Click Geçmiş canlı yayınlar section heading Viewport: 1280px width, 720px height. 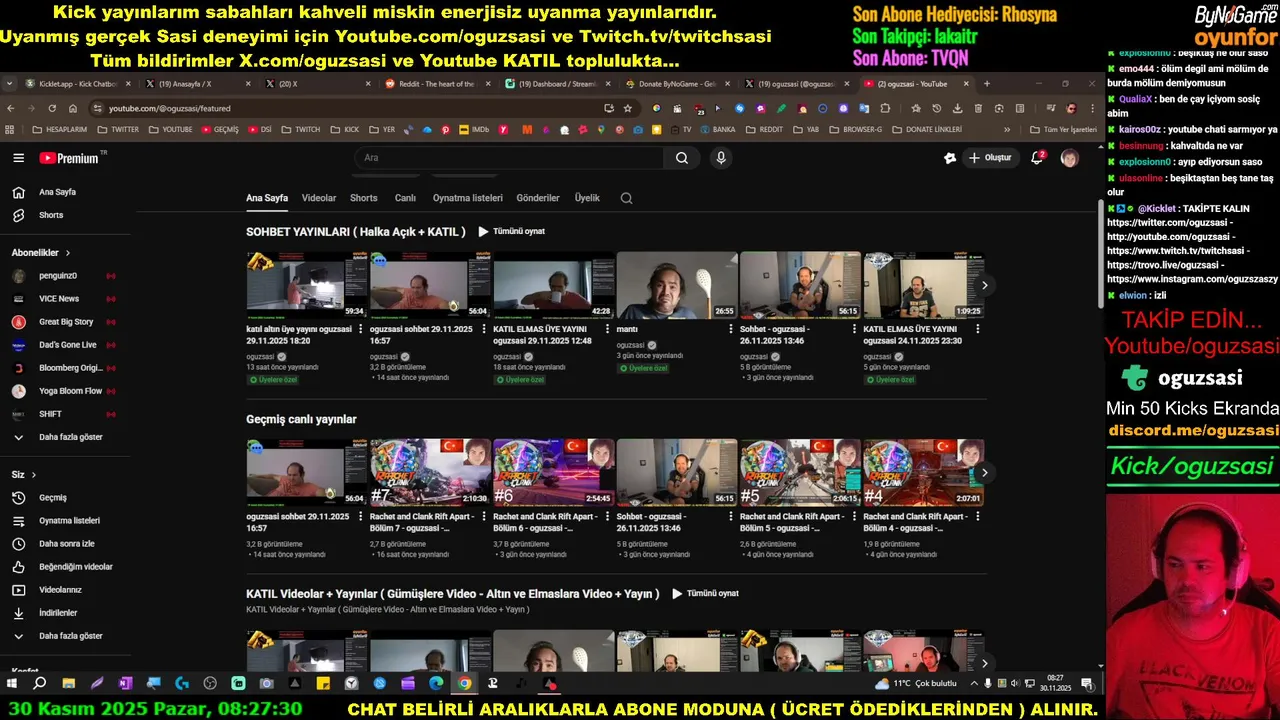[x=301, y=419]
